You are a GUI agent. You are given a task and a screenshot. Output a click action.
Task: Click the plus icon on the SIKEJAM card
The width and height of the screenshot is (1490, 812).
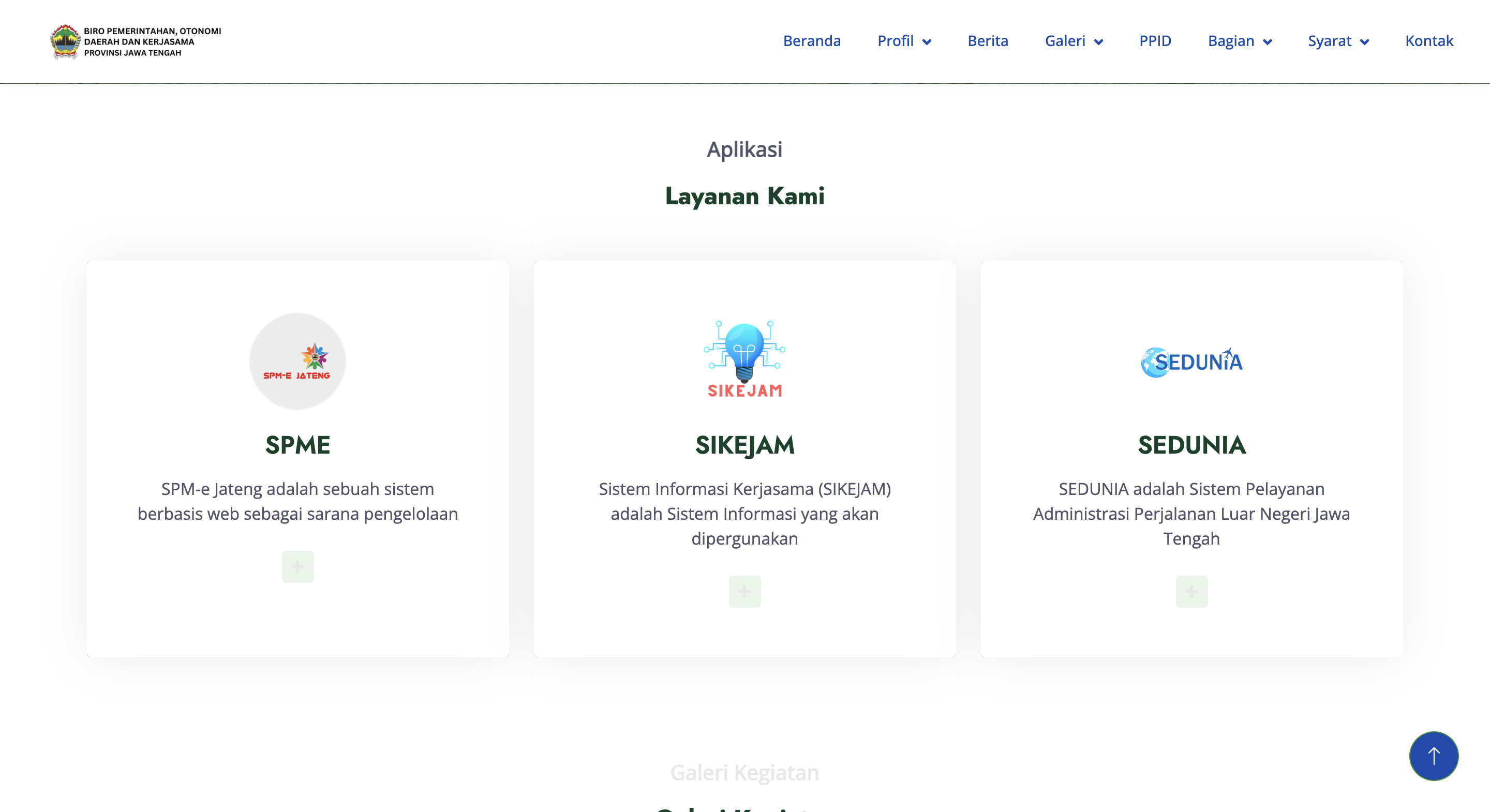tap(744, 591)
